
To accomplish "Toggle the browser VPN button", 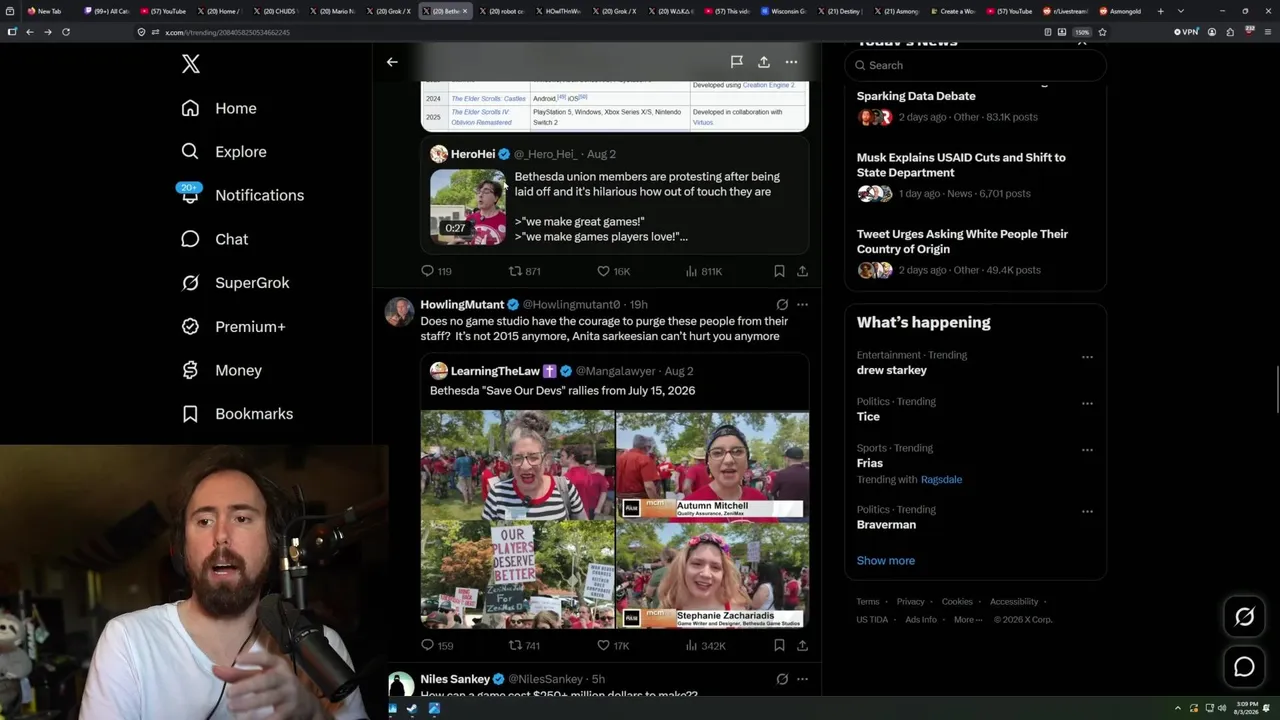I will coord(1186,32).
